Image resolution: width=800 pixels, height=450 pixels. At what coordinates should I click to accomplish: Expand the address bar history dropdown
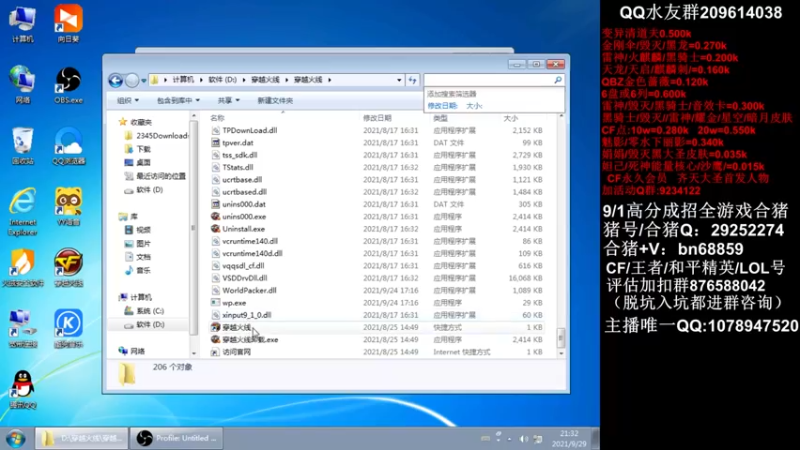pos(399,80)
